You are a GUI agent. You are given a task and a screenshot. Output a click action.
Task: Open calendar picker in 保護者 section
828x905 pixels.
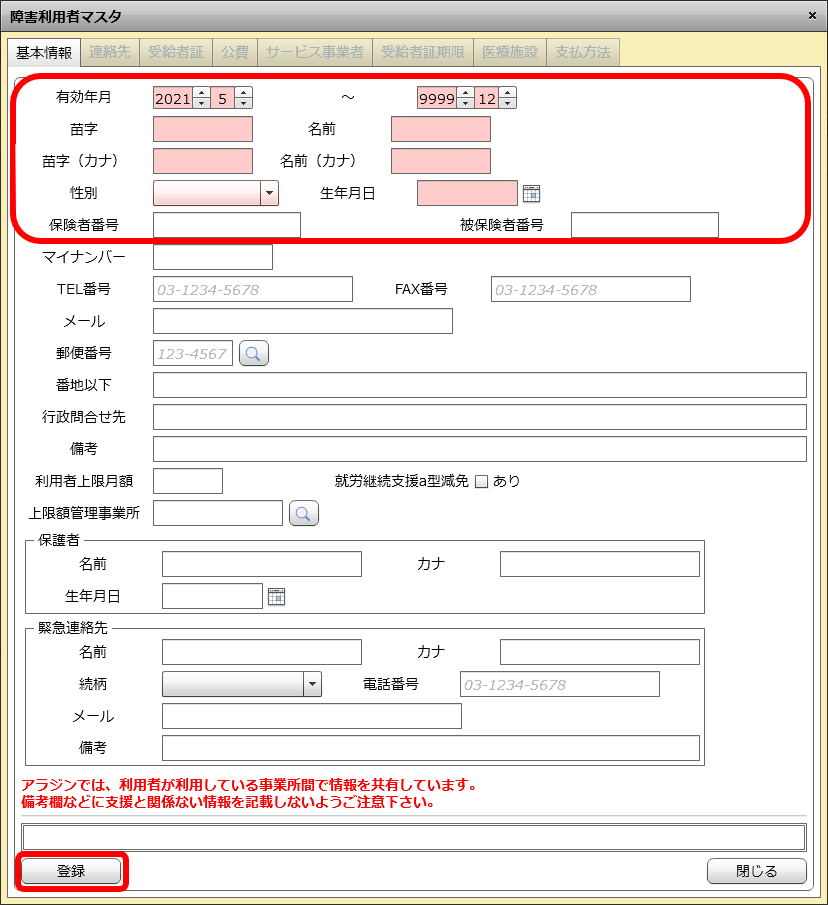pyautogui.click(x=276, y=597)
